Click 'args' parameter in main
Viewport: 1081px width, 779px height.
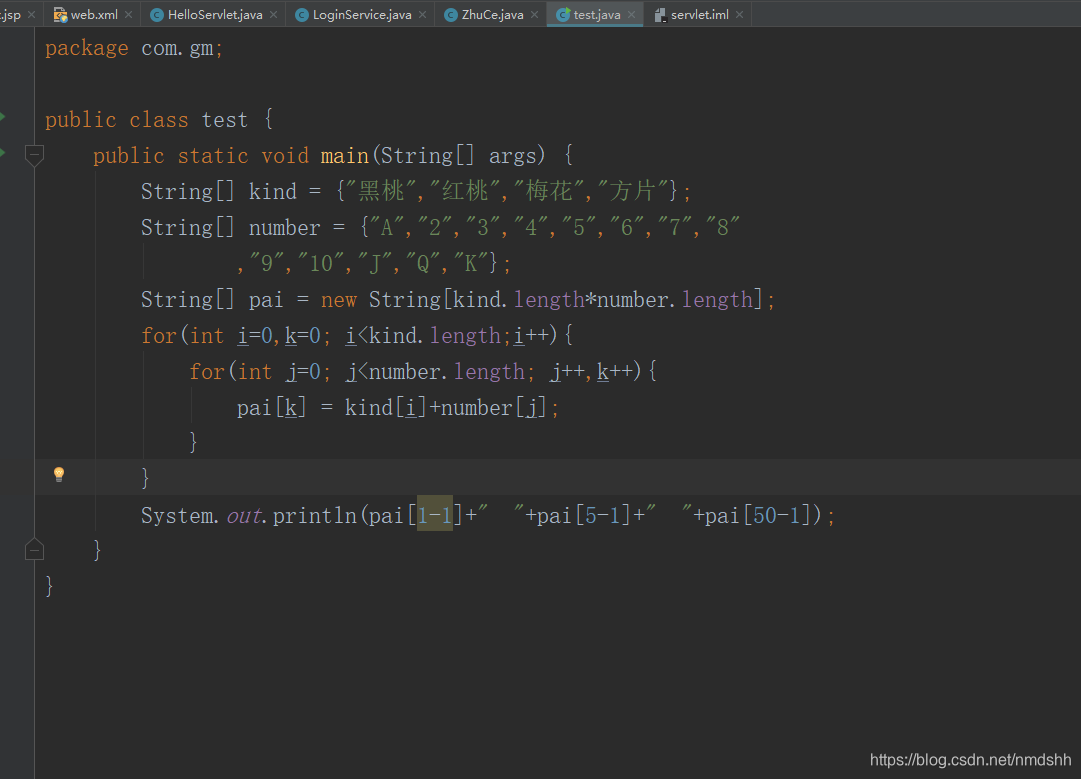(x=512, y=157)
